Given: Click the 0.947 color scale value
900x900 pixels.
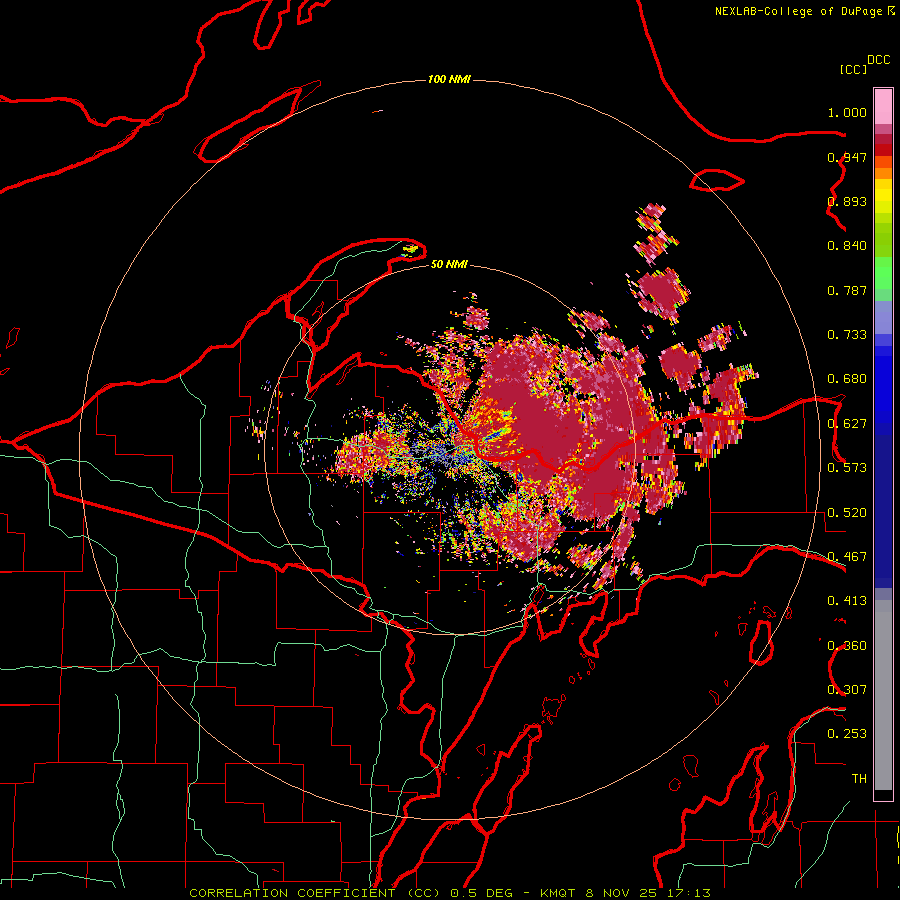Looking at the screenshot, I should point(847,157).
